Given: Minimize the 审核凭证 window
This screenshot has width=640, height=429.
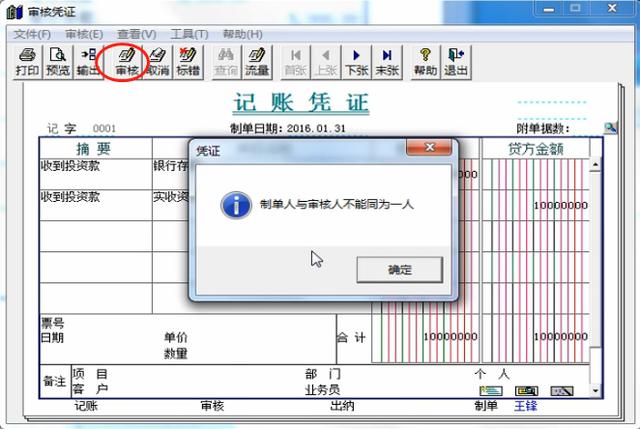Looking at the screenshot, I should coord(549,9).
